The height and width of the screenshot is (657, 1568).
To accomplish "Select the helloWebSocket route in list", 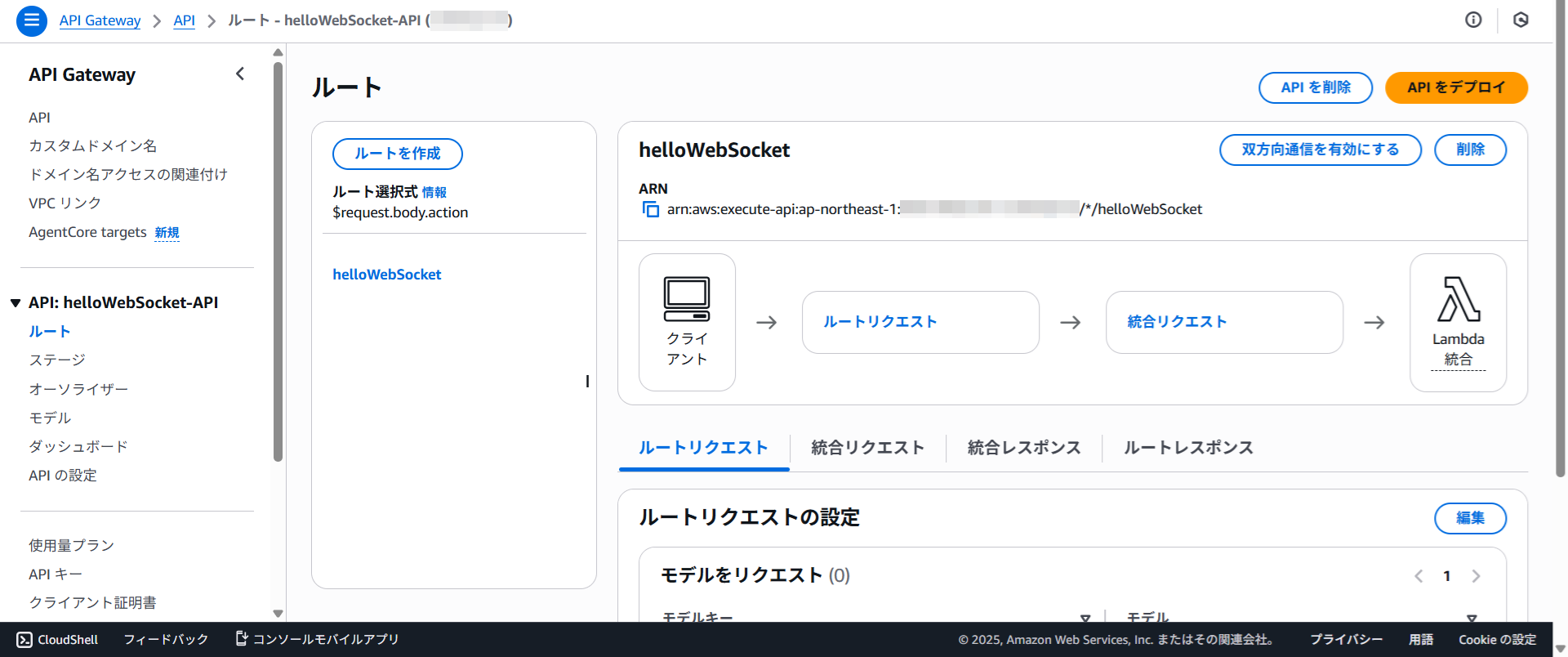I will point(386,275).
